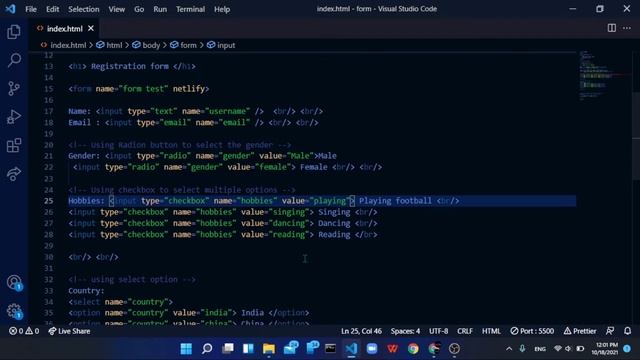Open Google Chrome from taskbar

pos(413,349)
